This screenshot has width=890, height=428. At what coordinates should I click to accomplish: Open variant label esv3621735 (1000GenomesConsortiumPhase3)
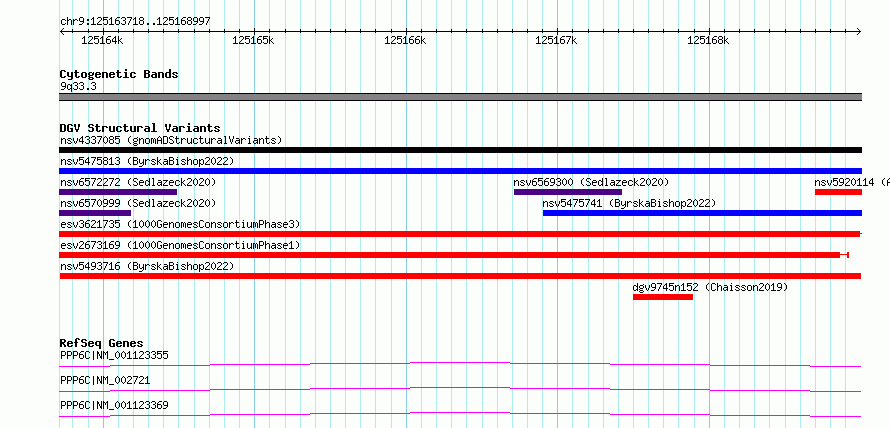[x=180, y=224]
